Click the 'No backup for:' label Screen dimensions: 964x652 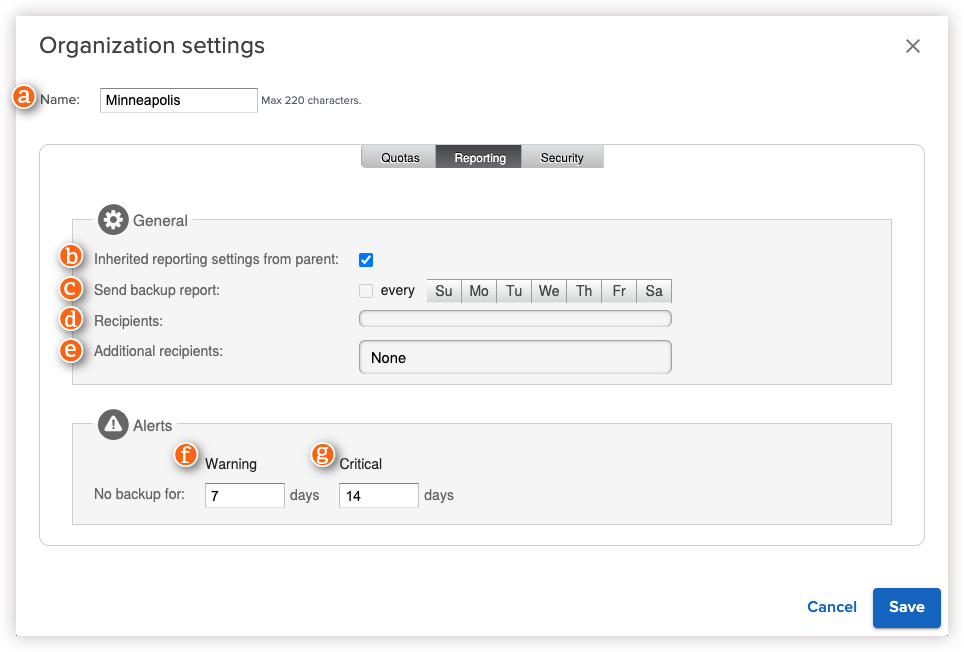140,494
